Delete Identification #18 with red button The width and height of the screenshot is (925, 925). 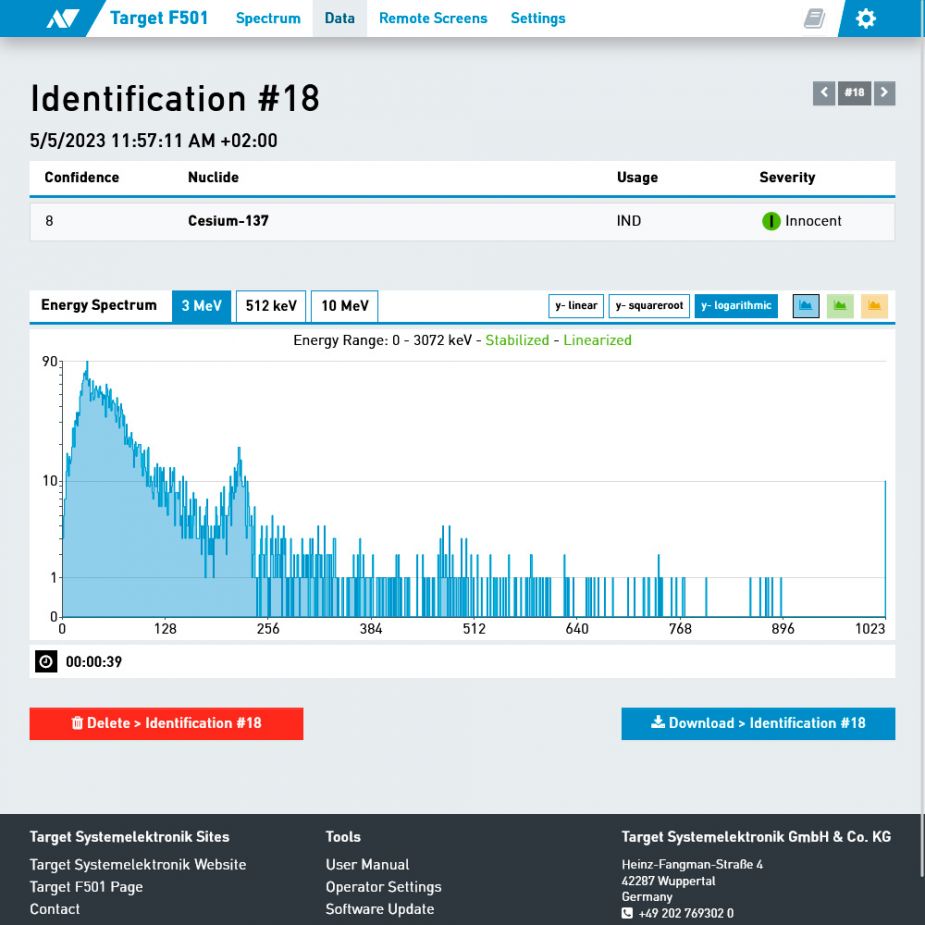pyautogui.click(x=166, y=723)
